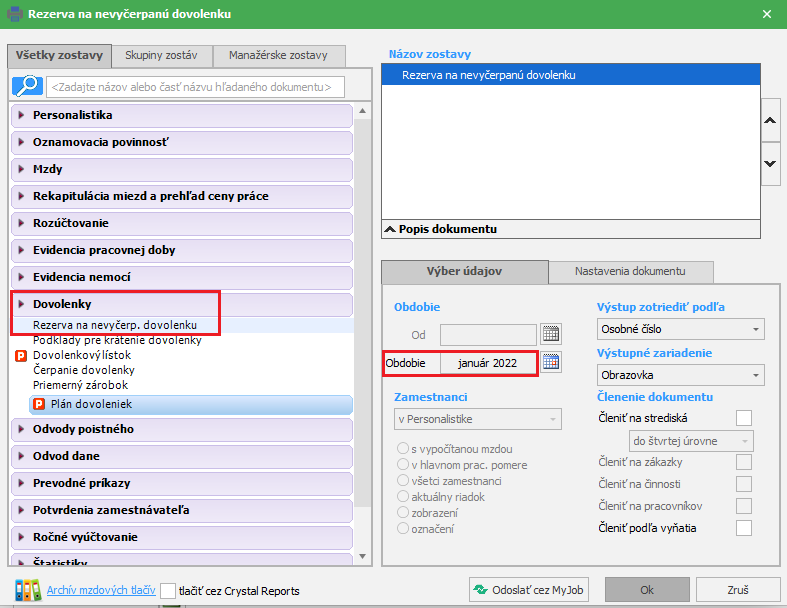This screenshot has height=608, width=787.
Task: Click the binders icon for payroll print archive
Action: pos(28,590)
